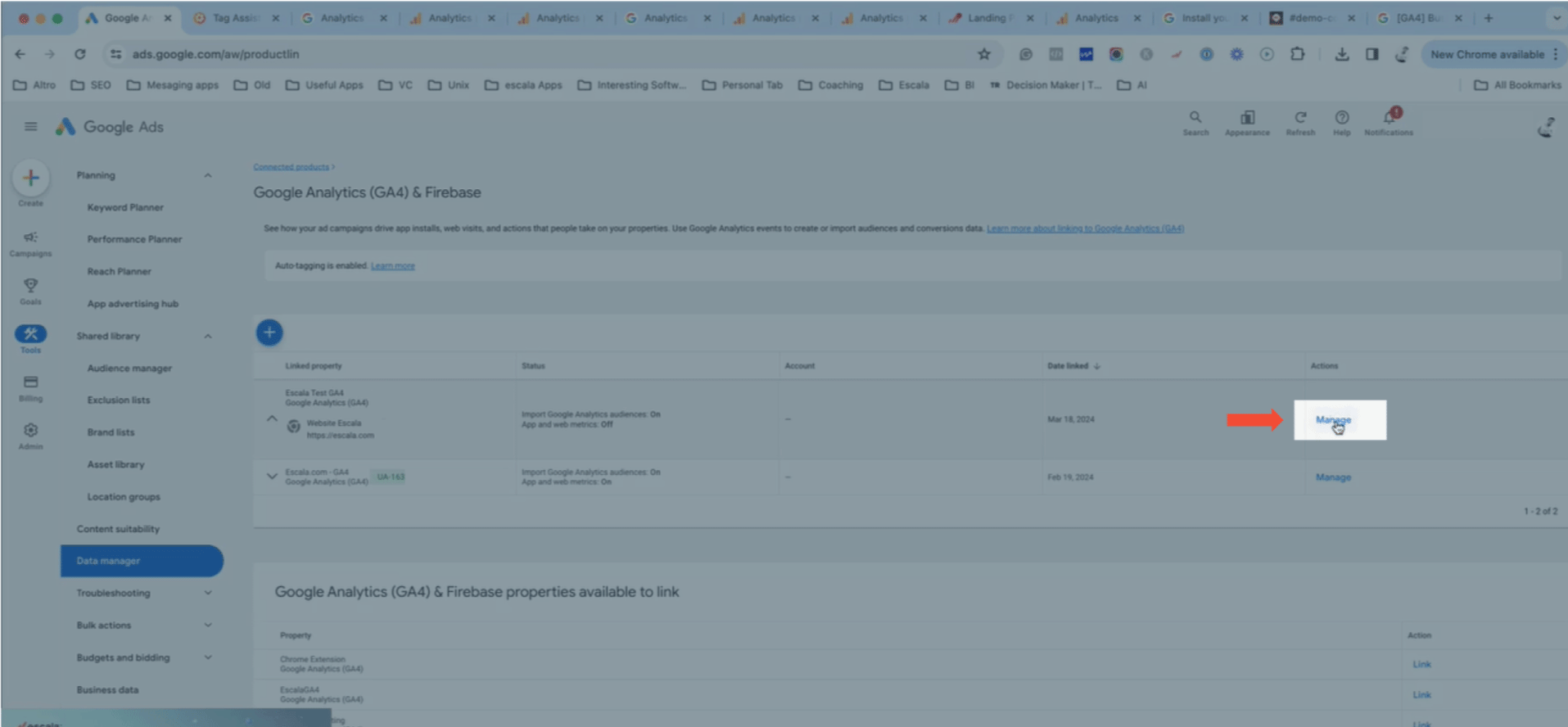Open the SEO bookmarks folder
The width and height of the screenshot is (1568, 727).
click(x=91, y=85)
